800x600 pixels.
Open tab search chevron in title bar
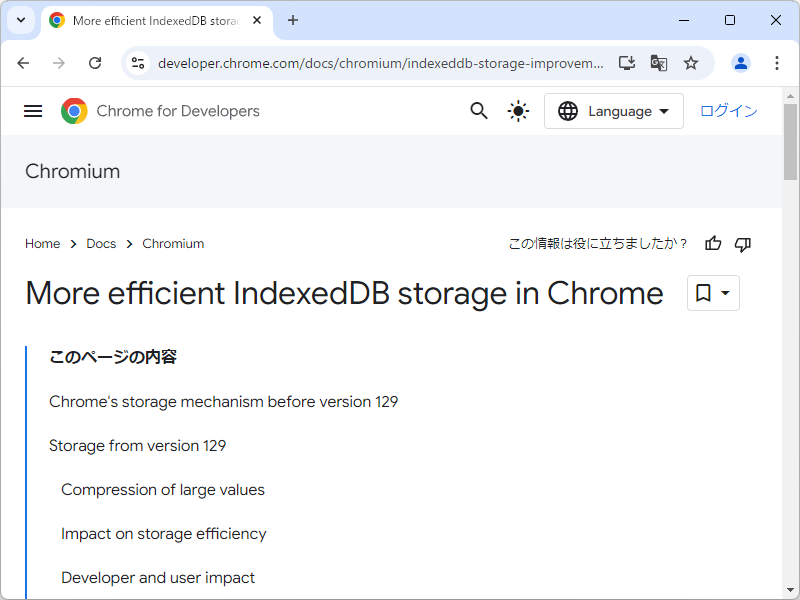20,20
